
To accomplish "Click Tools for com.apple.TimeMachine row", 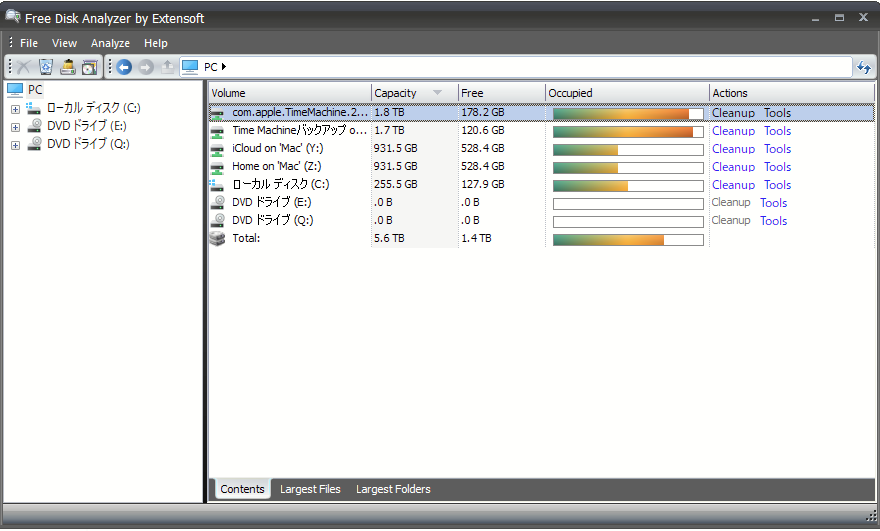I will click(777, 113).
